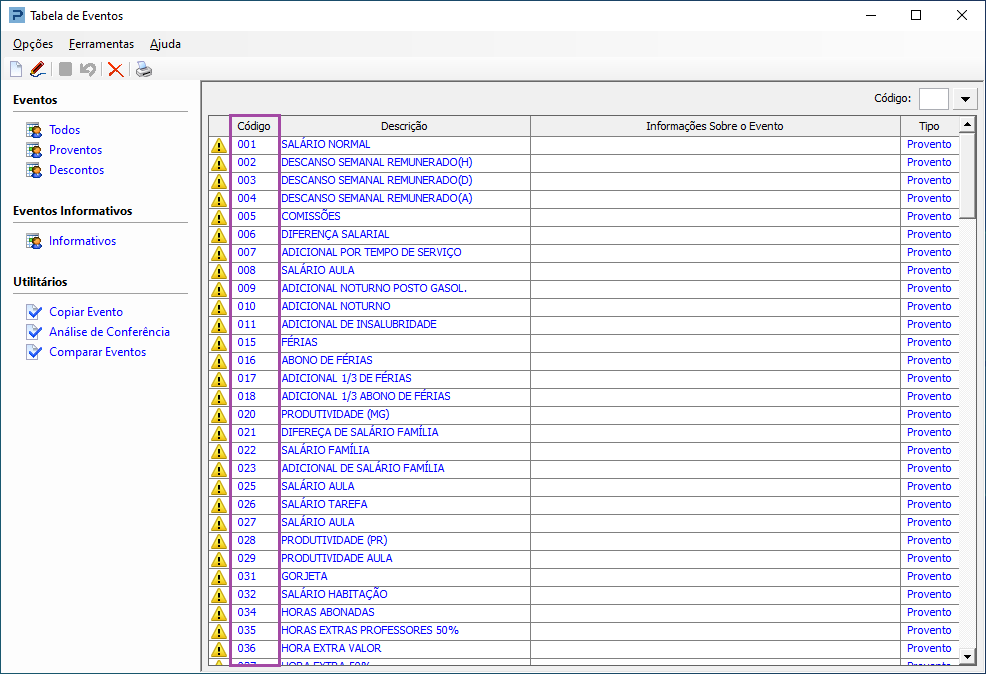Image resolution: width=986 pixels, height=674 pixels.
Task: Click the Undo arrow toolbar icon
Action: [87, 69]
